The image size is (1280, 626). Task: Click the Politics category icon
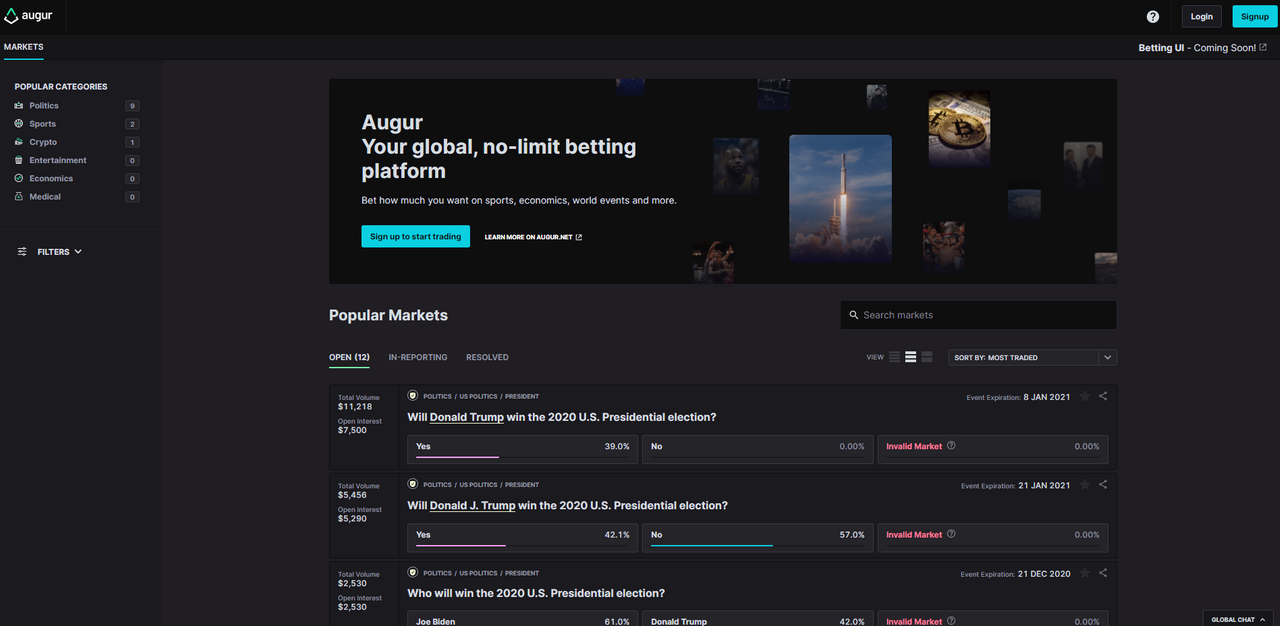click(19, 106)
